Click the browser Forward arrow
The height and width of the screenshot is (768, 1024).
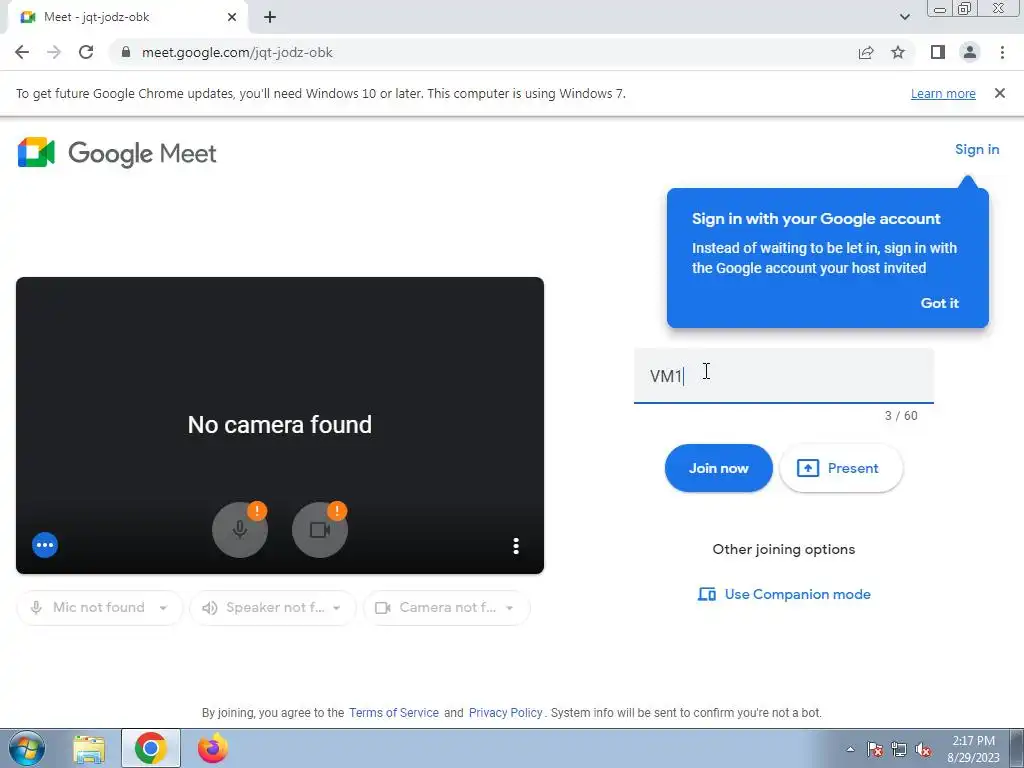point(54,52)
